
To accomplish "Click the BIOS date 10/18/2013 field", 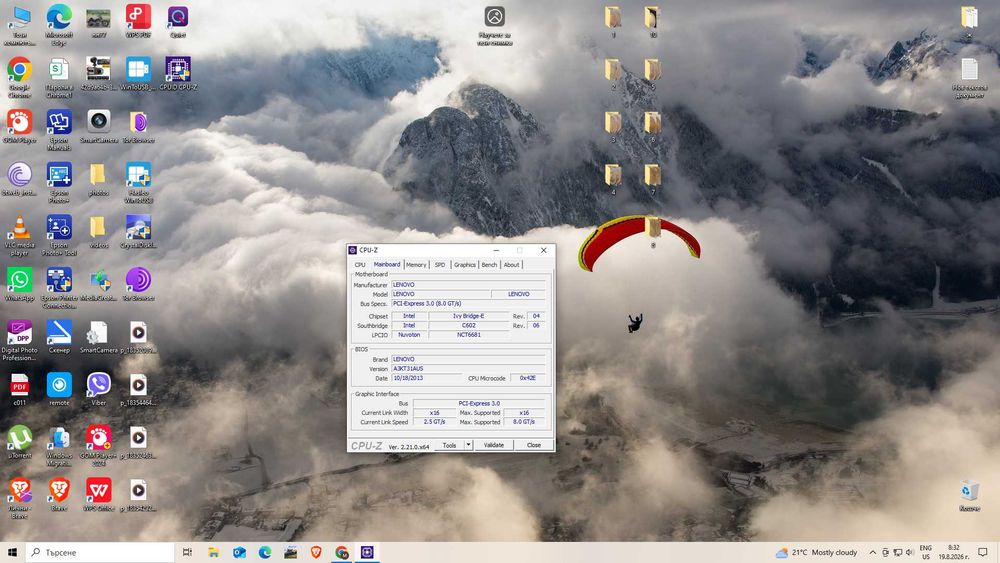I will 426,378.
